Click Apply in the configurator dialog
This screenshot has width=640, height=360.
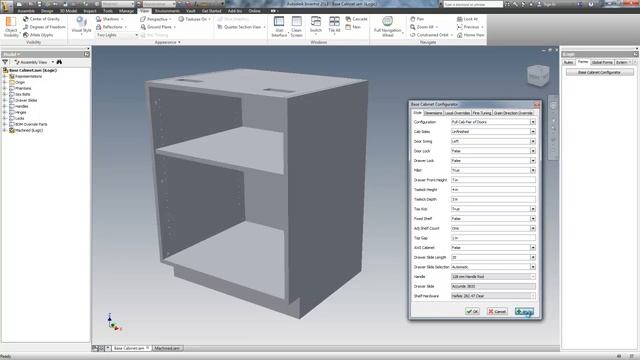(x=524, y=311)
